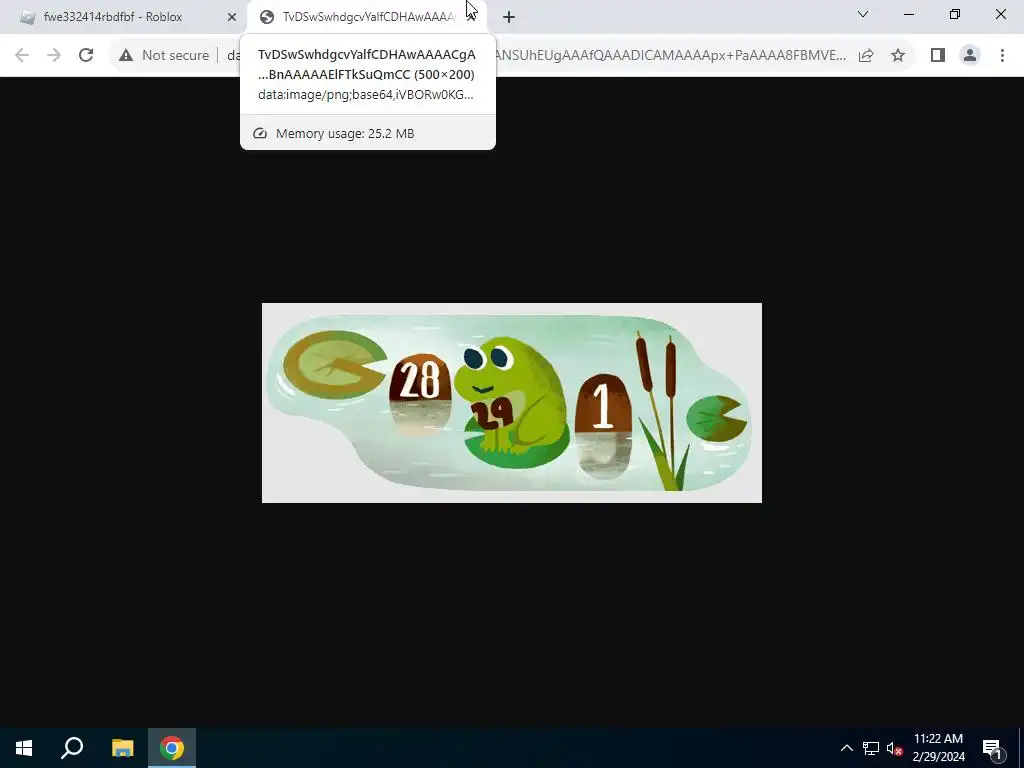This screenshot has height=768, width=1024.
Task: Open the Not secure site information
Action: (165, 56)
